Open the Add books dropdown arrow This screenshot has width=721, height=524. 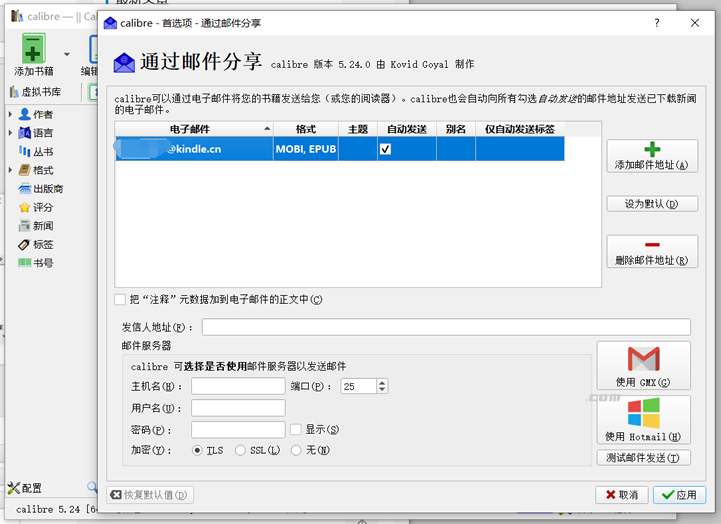(67, 54)
